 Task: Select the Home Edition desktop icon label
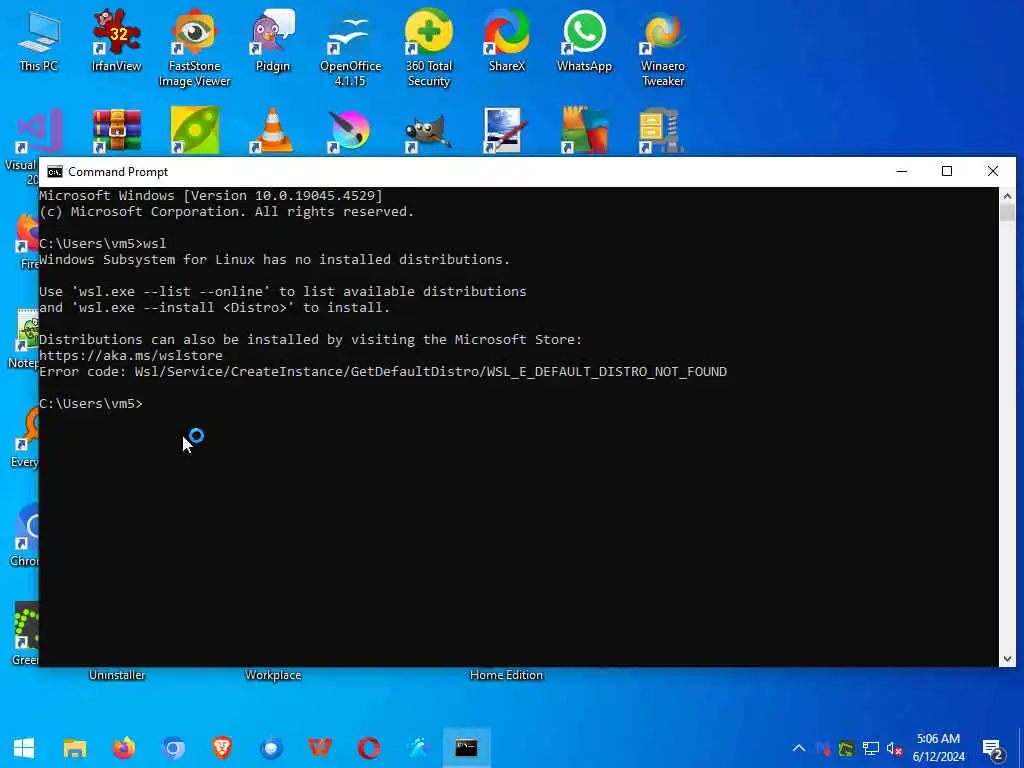click(507, 675)
